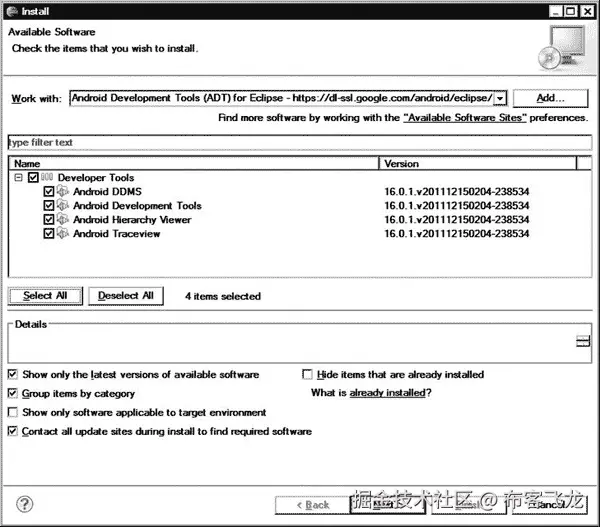Screen dimensions: 600x527
Task: Enable Hide items that are already installed
Action: tap(307, 374)
